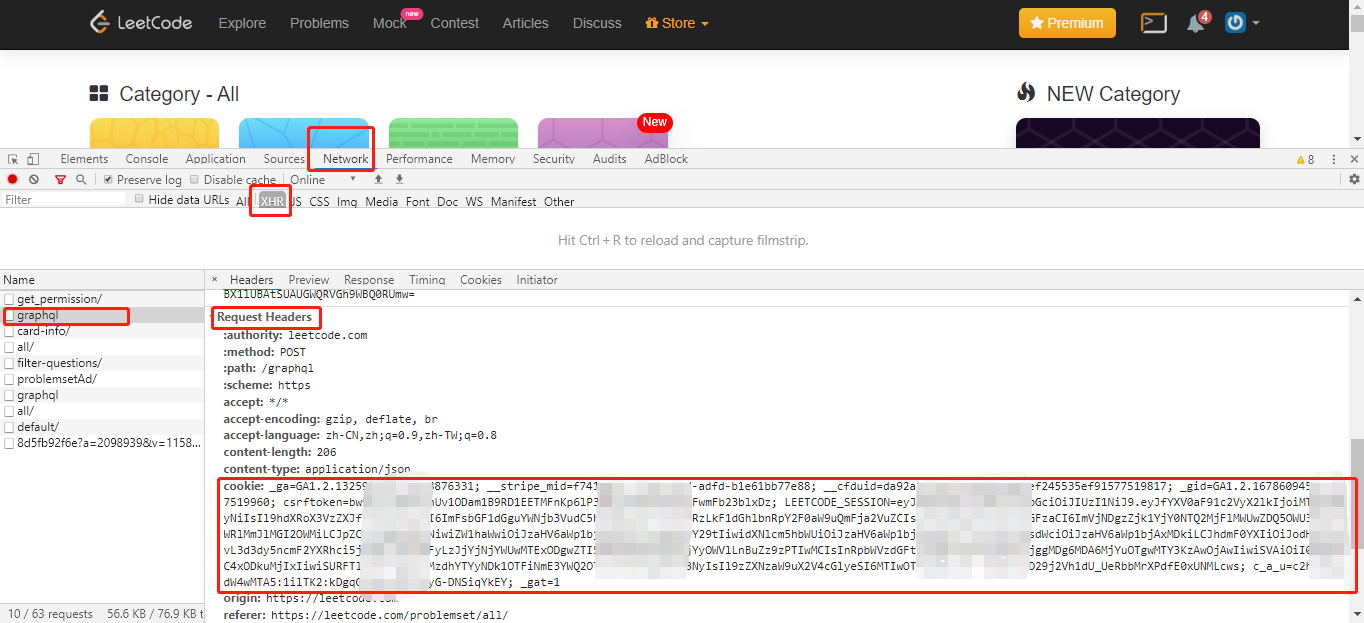Open the purple category card marked New

pos(602,132)
